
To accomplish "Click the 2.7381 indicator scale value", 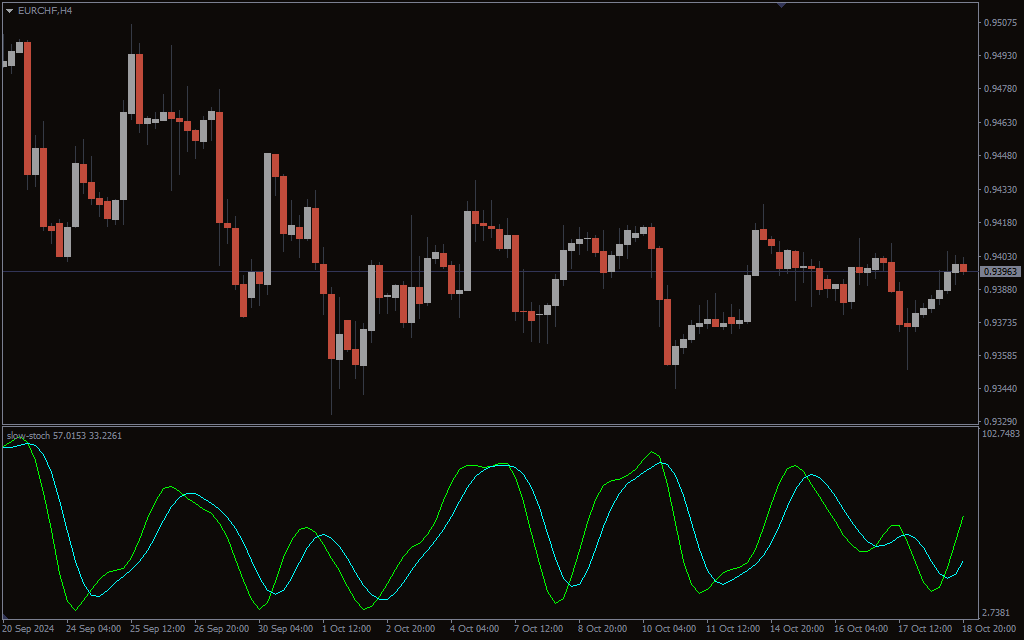I will 1000,612.
